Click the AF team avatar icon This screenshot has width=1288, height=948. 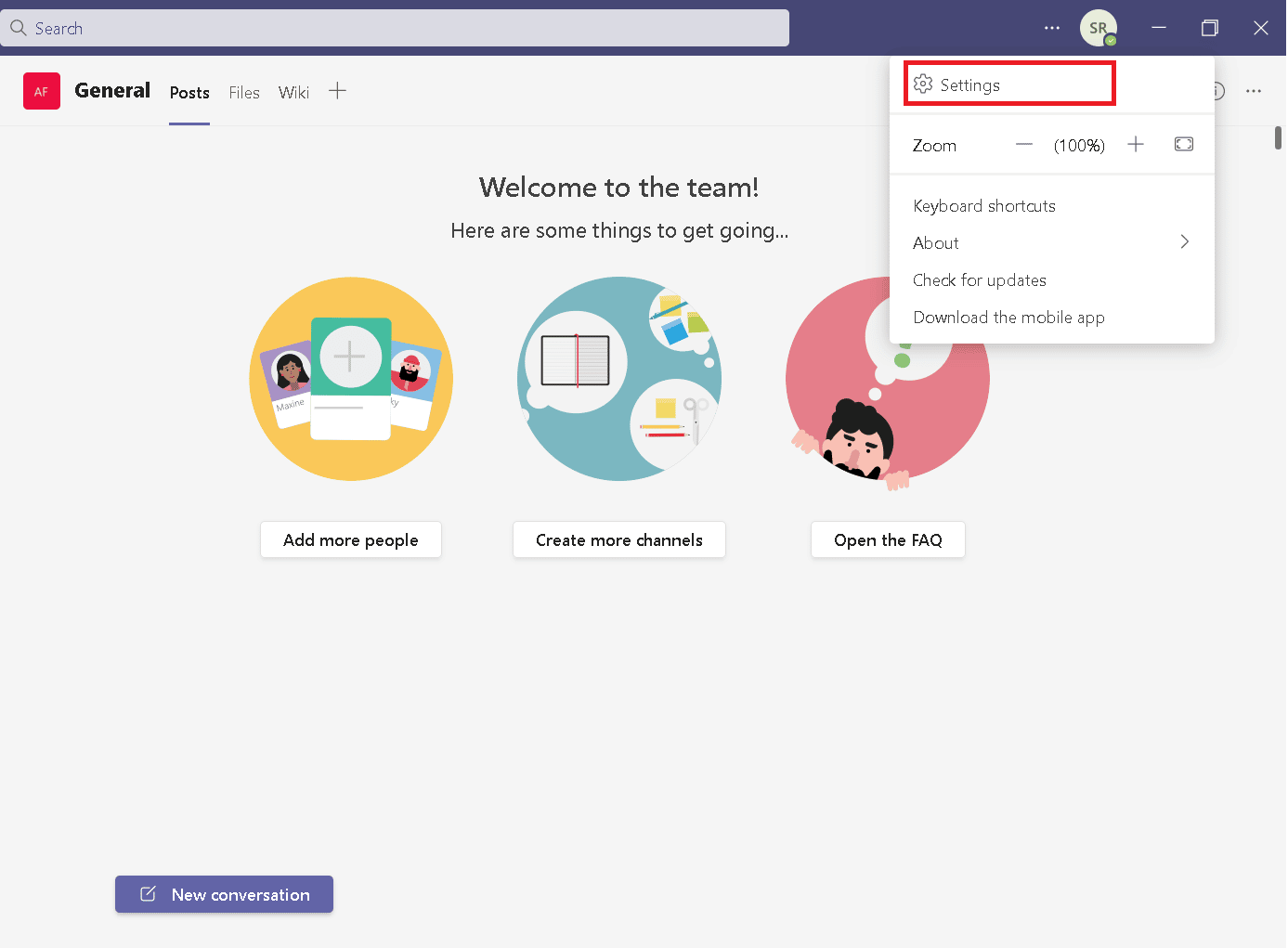(x=42, y=91)
